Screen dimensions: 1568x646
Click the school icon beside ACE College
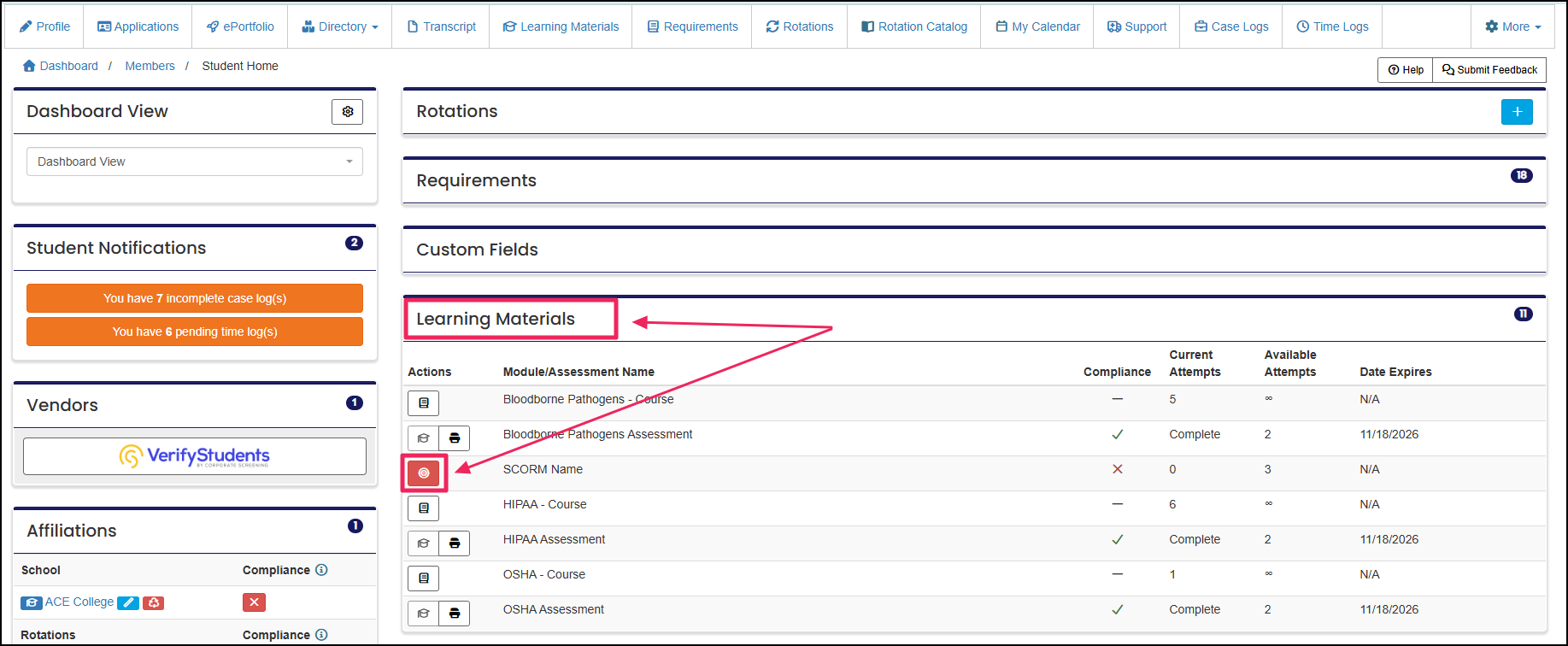pos(32,603)
